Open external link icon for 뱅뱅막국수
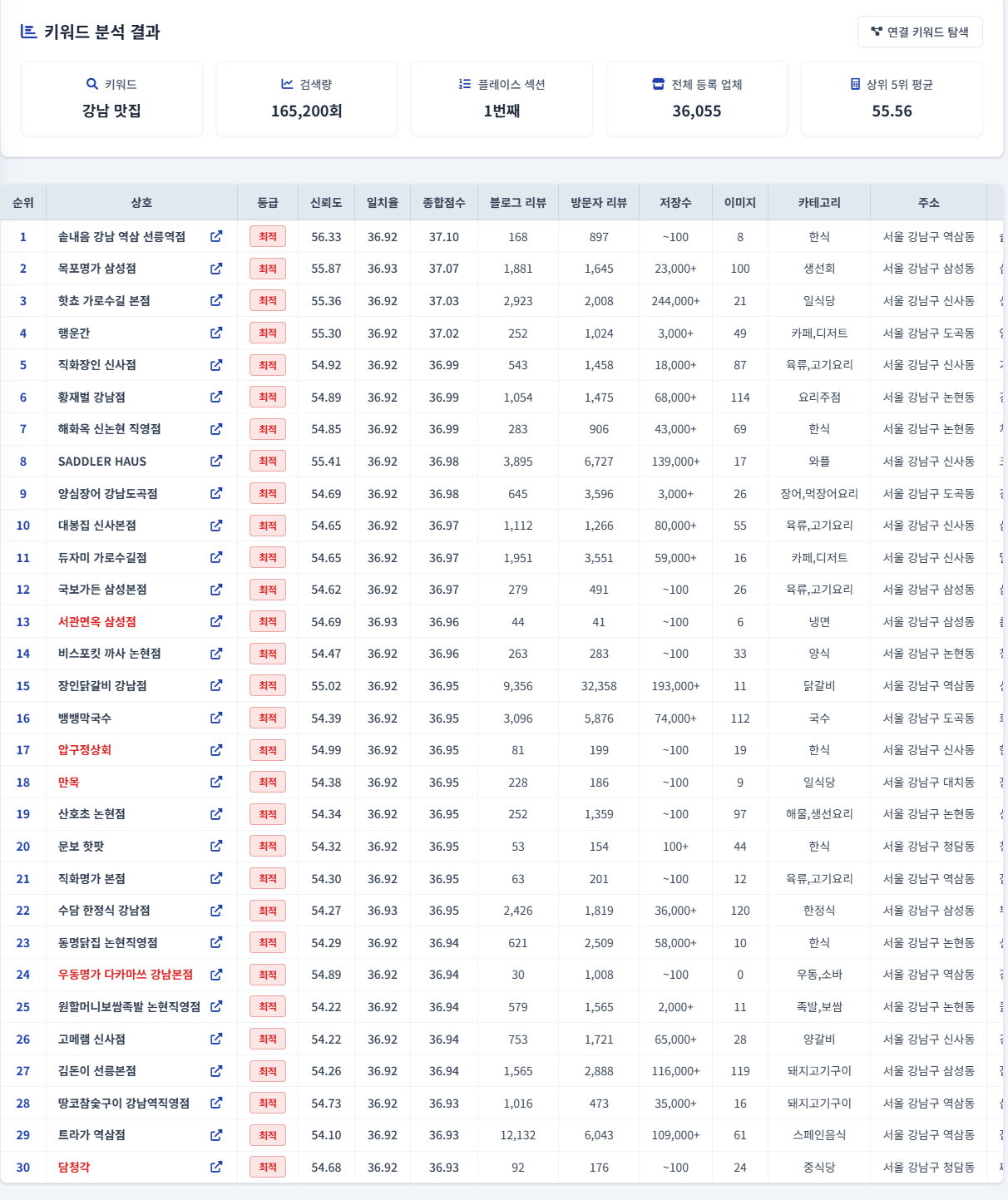 pyautogui.click(x=216, y=718)
